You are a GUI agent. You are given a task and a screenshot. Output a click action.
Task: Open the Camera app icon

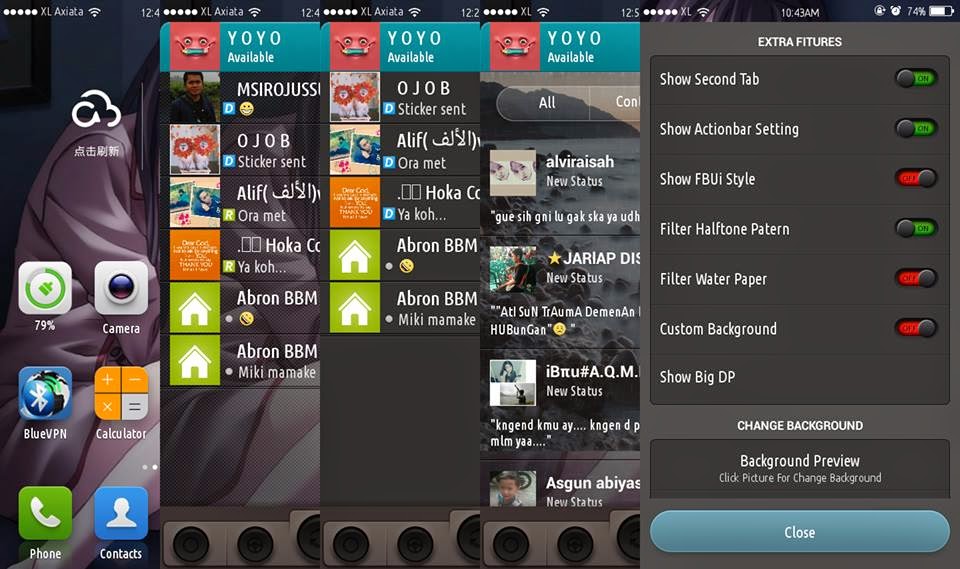121,288
